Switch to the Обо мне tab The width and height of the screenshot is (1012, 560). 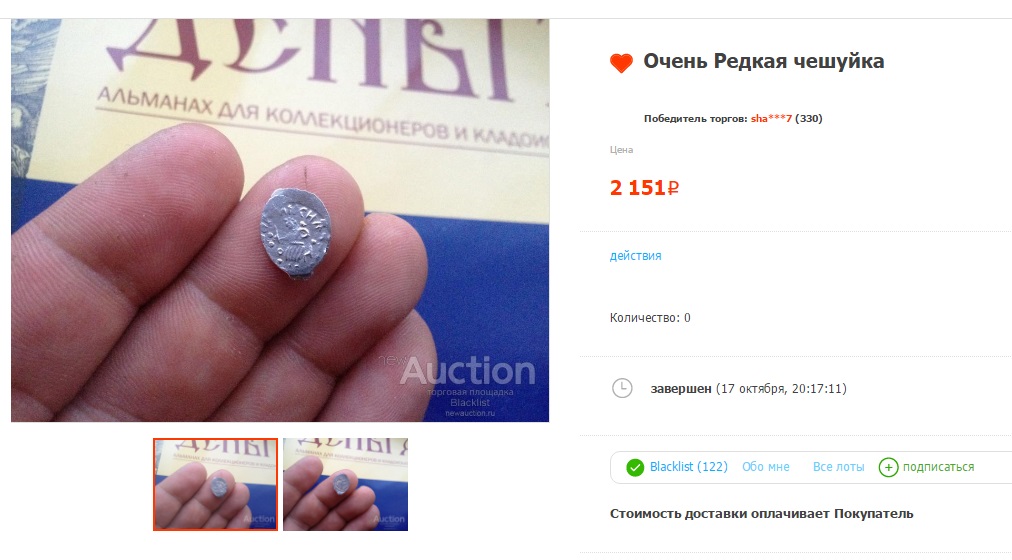[765, 466]
